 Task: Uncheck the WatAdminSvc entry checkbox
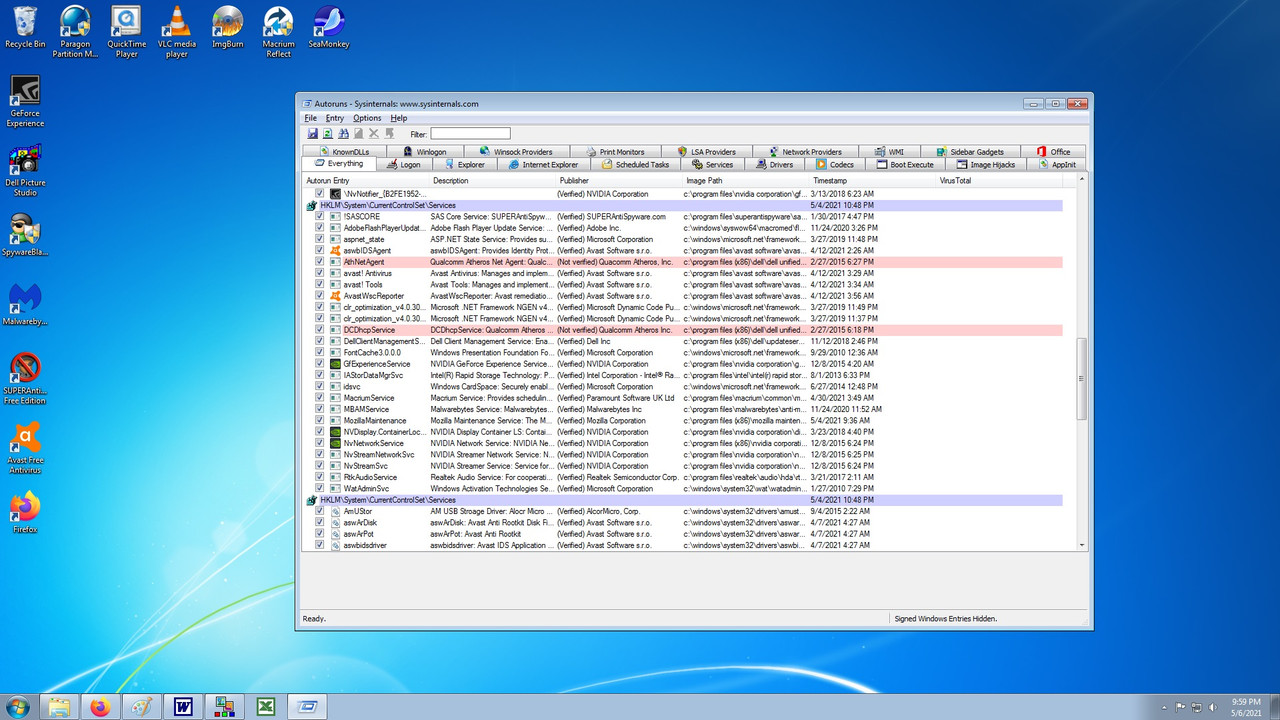[x=320, y=489]
